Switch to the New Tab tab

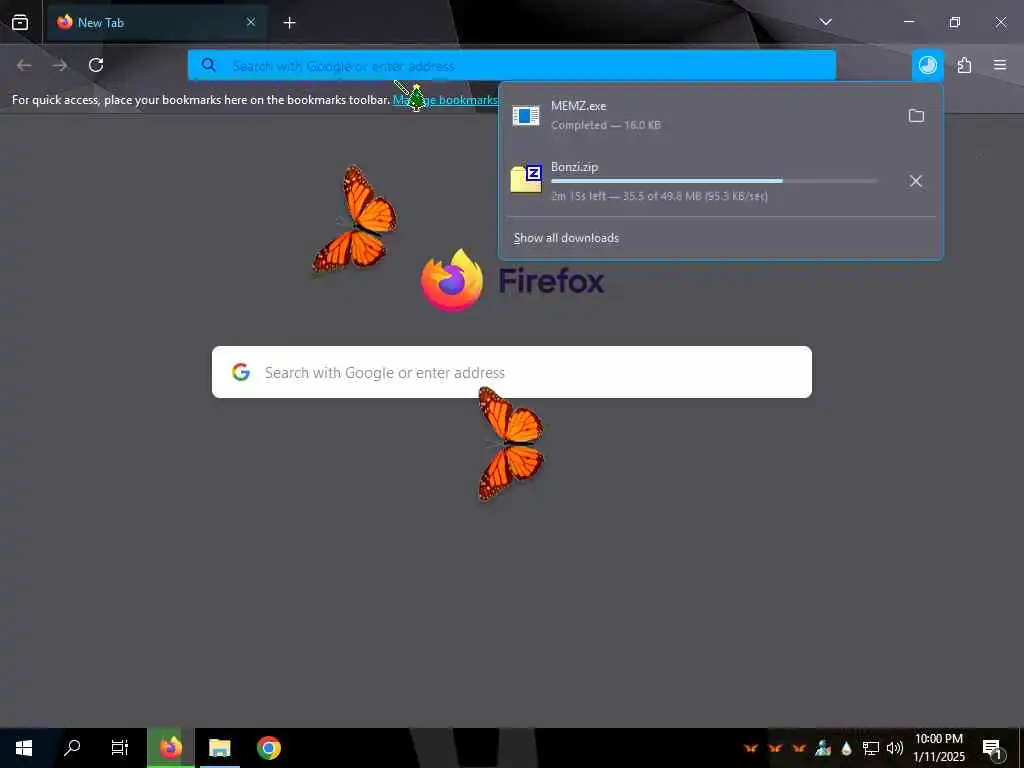tap(157, 22)
